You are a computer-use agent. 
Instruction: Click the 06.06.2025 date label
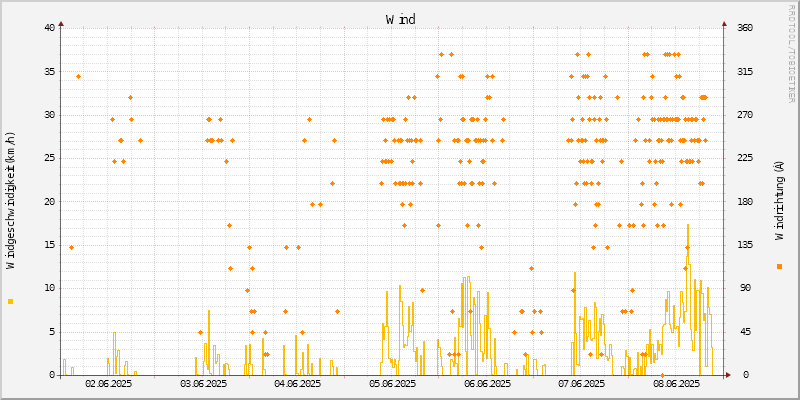[486, 384]
